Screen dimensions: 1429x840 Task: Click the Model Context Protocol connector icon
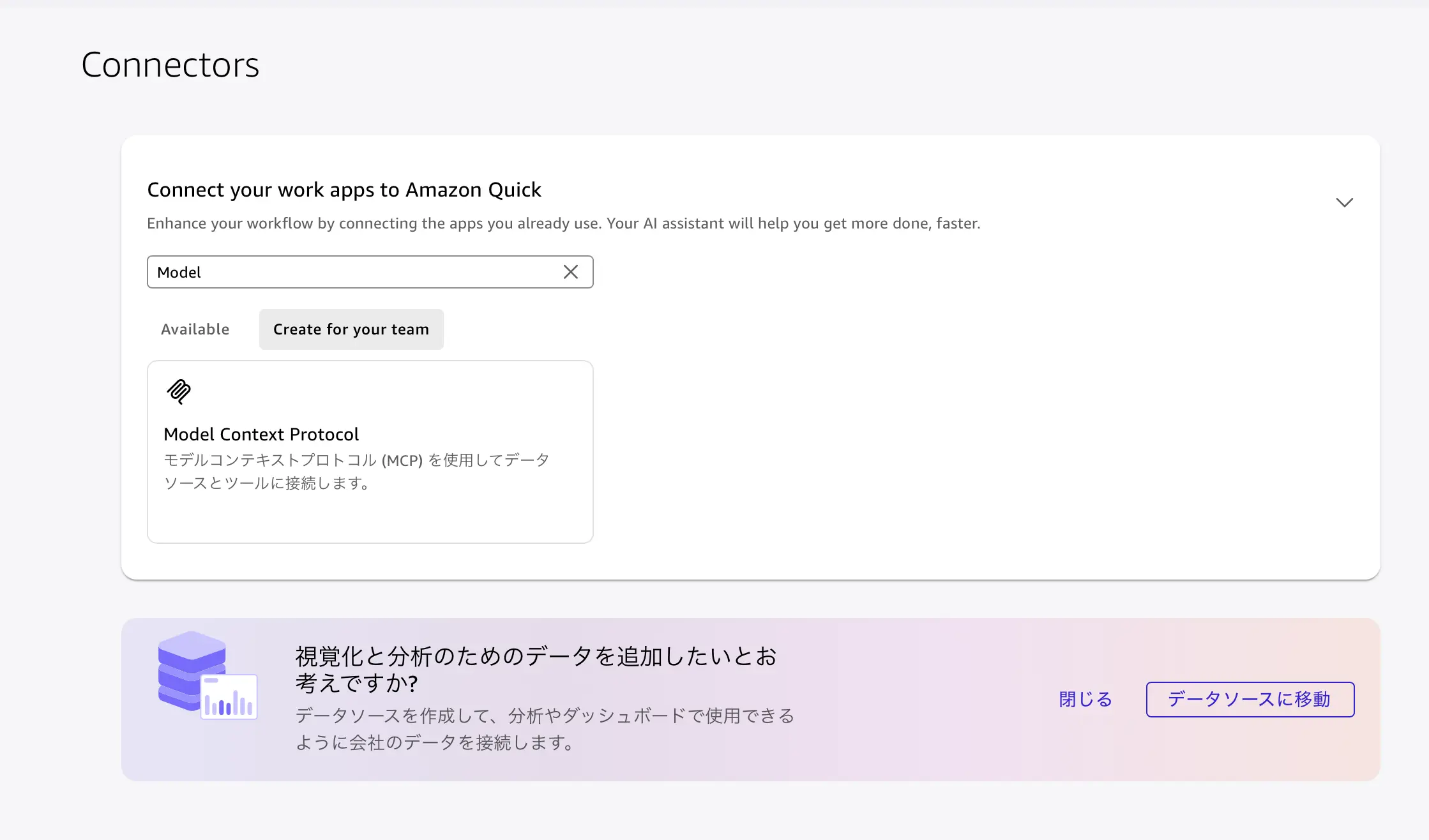(x=179, y=392)
